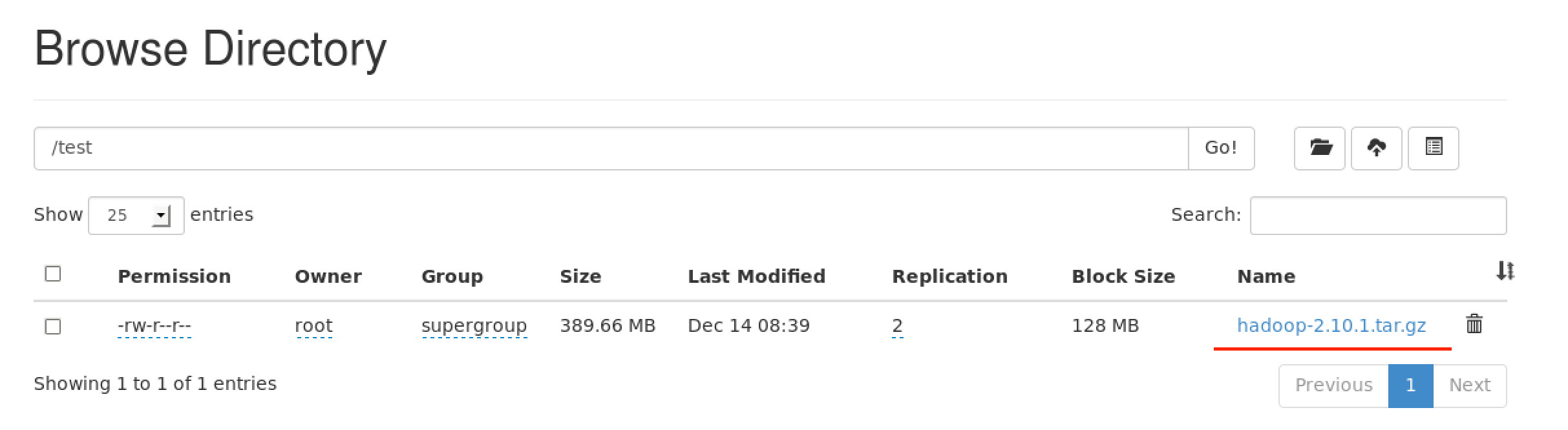Open the hadoop-2.10.1.tar.gz file link
This screenshot has width=1568, height=430.
[x=1331, y=325]
